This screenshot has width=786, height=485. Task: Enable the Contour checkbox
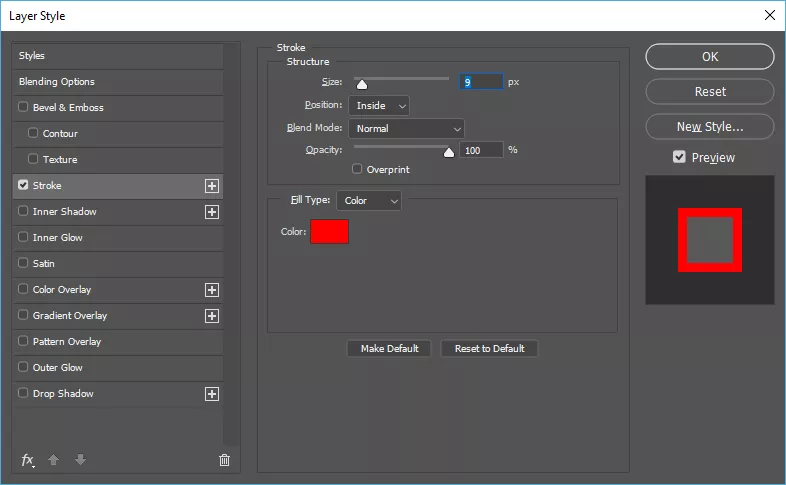(33, 133)
